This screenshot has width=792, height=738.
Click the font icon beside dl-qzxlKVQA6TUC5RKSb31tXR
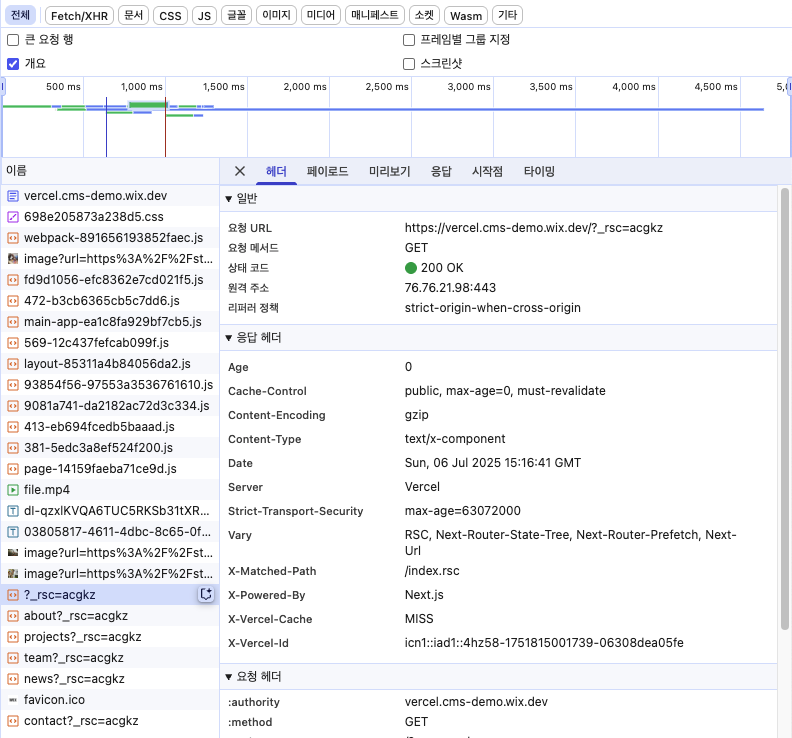click(x=13, y=511)
